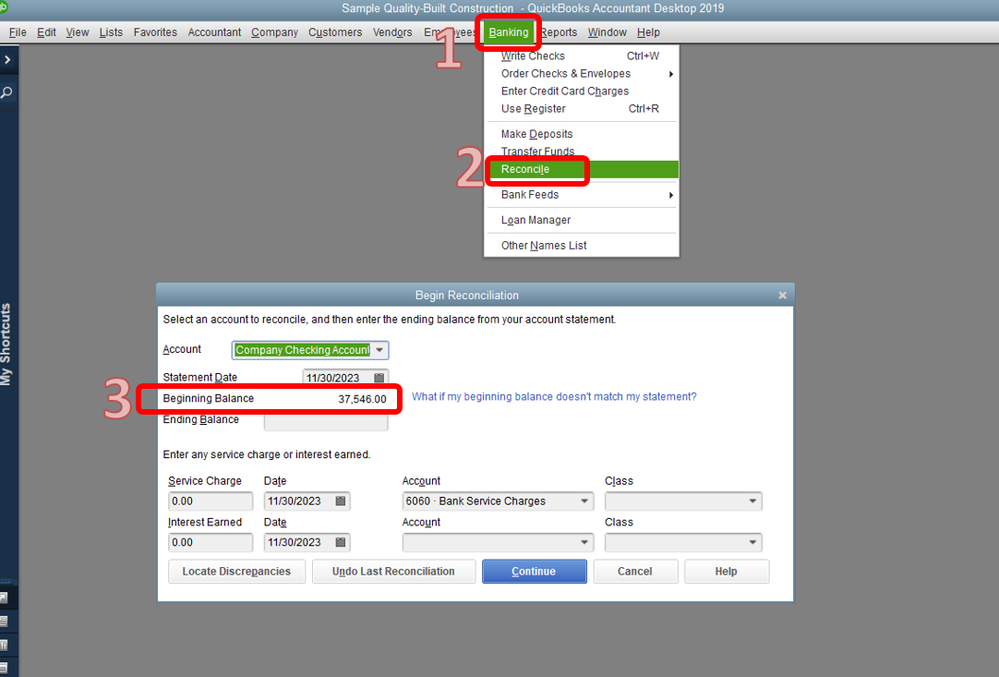This screenshot has height=677, width=999.
Task: Expand the Bank Feeds submenu
Action: [581, 195]
